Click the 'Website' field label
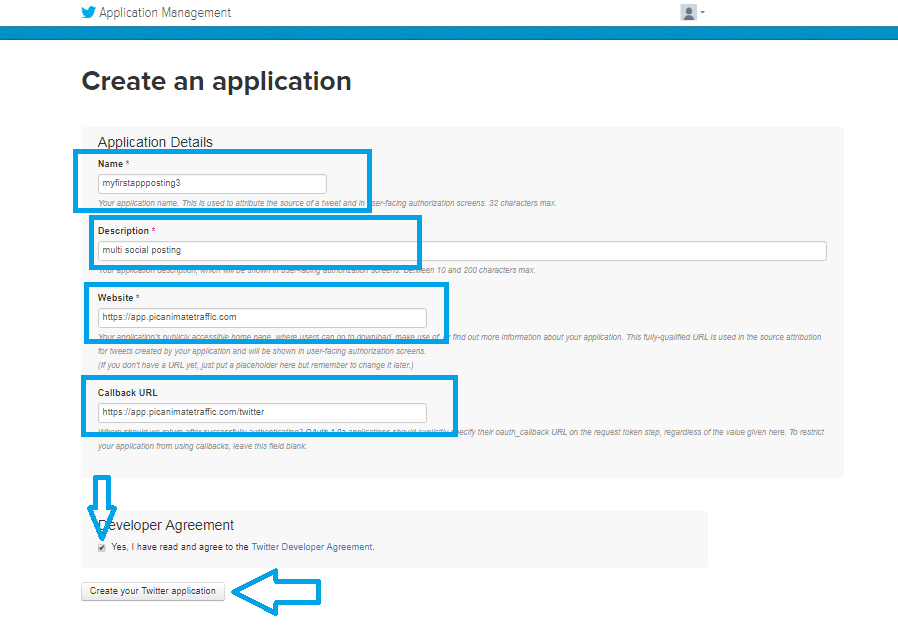The height and width of the screenshot is (626, 898). 115,298
